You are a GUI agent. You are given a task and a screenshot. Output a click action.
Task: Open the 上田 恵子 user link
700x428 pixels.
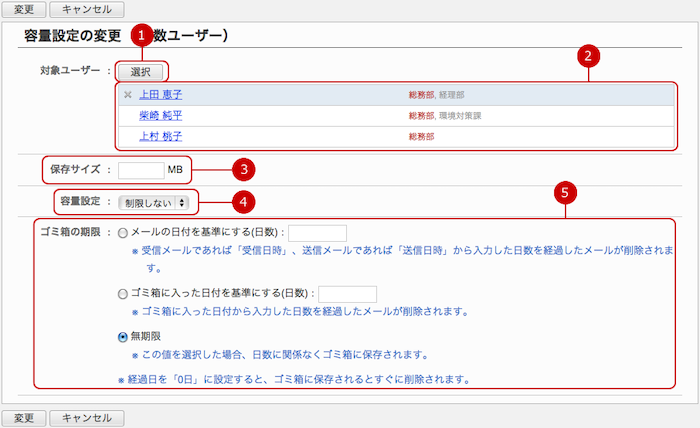[x=160, y=95]
